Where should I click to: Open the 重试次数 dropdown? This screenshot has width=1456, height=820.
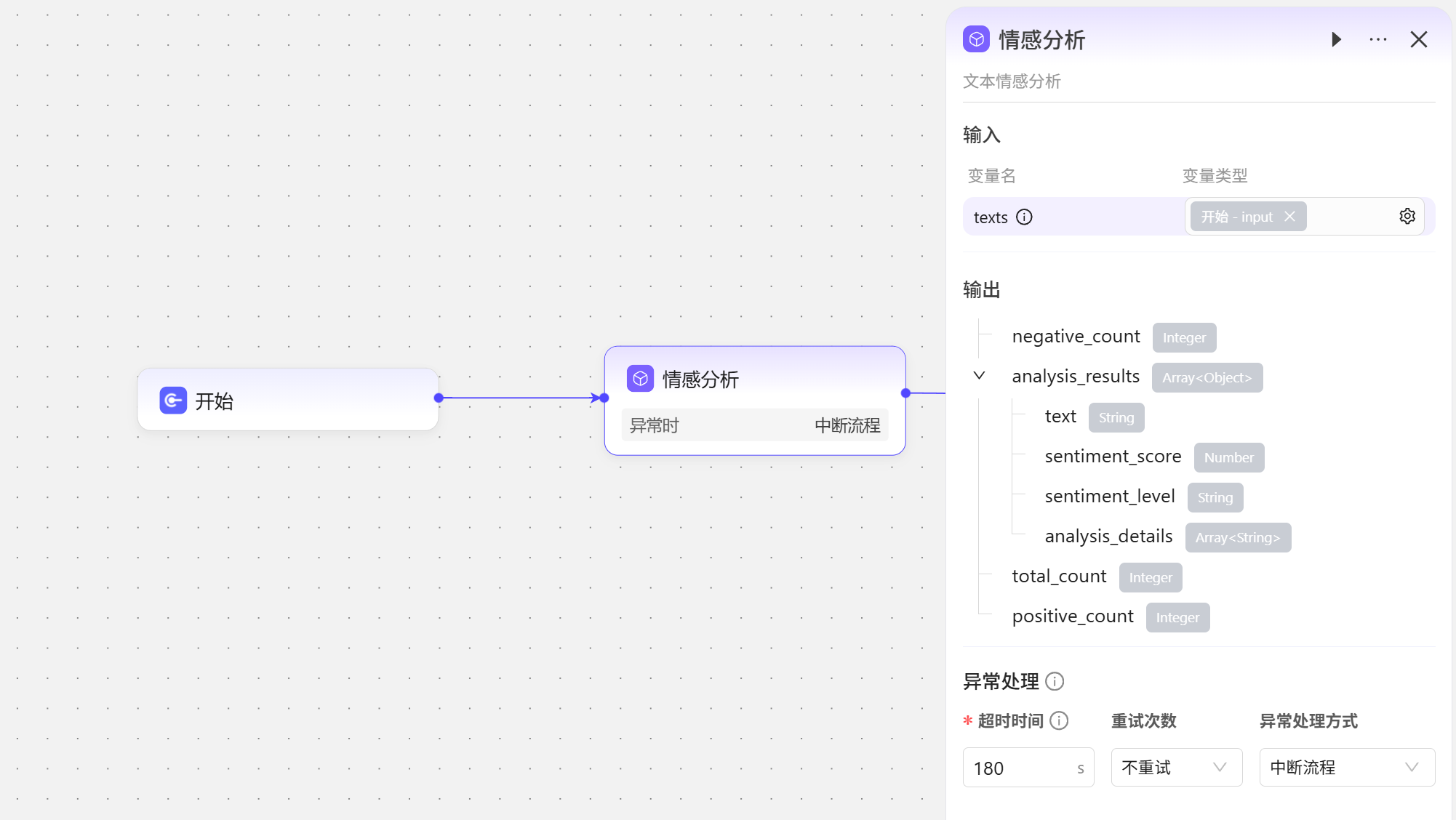pyautogui.click(x=1175, y=767)
